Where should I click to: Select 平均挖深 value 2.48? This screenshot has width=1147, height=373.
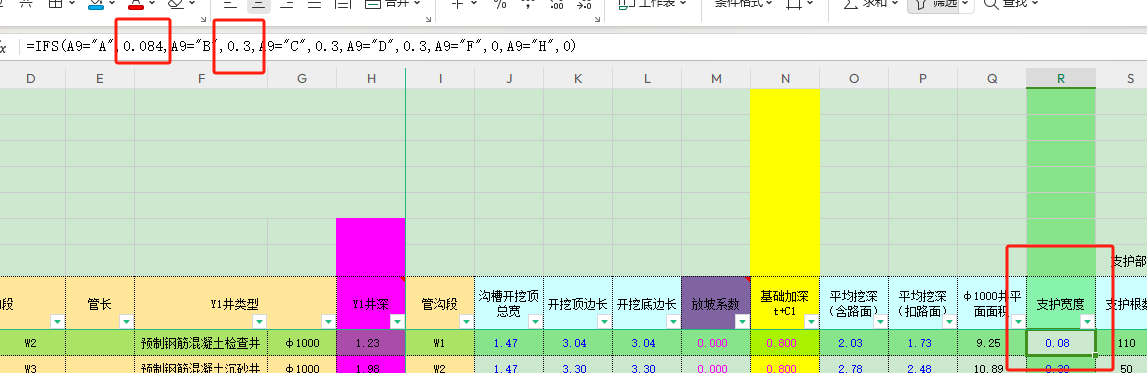(x=922, y=365)
